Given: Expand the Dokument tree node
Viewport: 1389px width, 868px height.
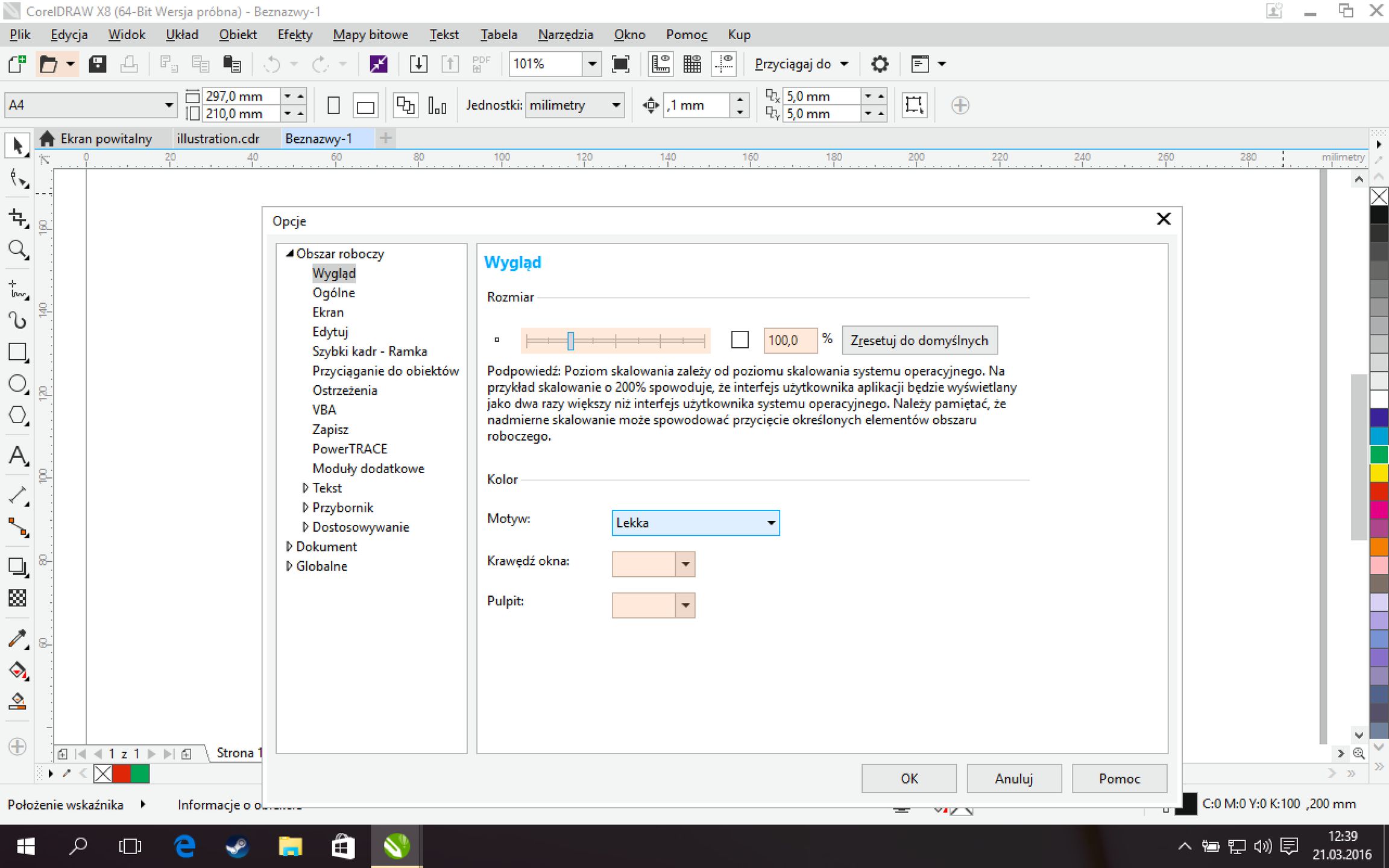Looking at the screenshot, I should pyautogui.click(x=289, y=547).
